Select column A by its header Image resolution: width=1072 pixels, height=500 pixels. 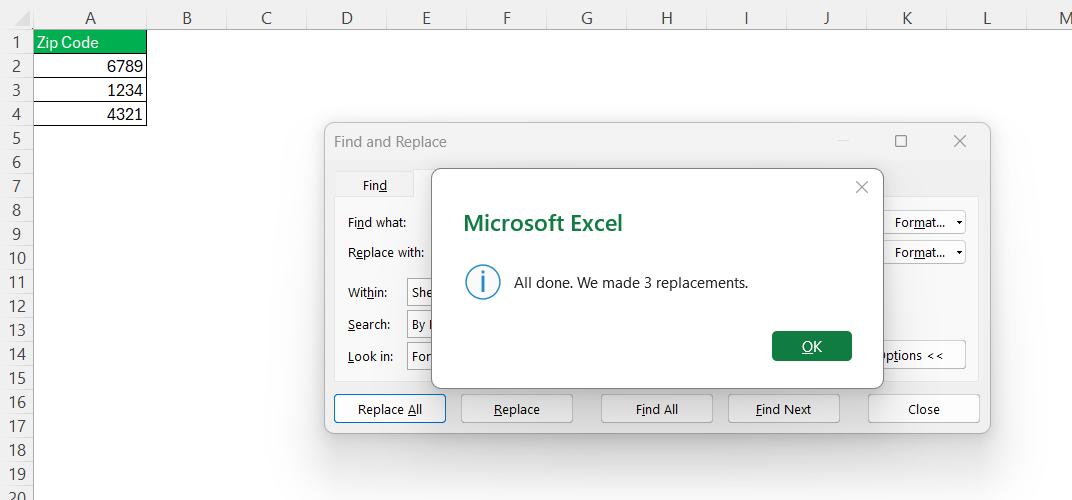tap(90, 18)
